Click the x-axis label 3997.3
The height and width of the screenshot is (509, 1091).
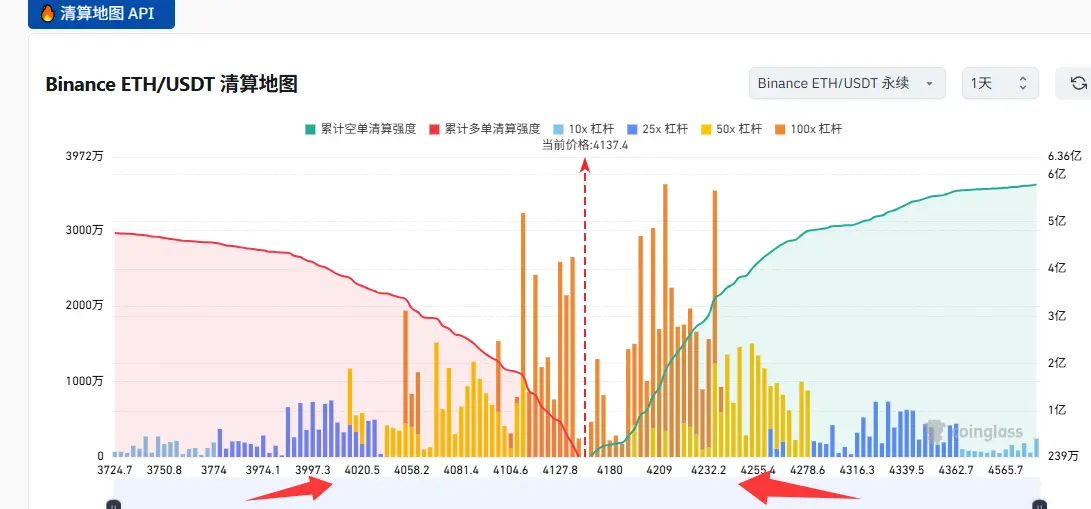313,470
